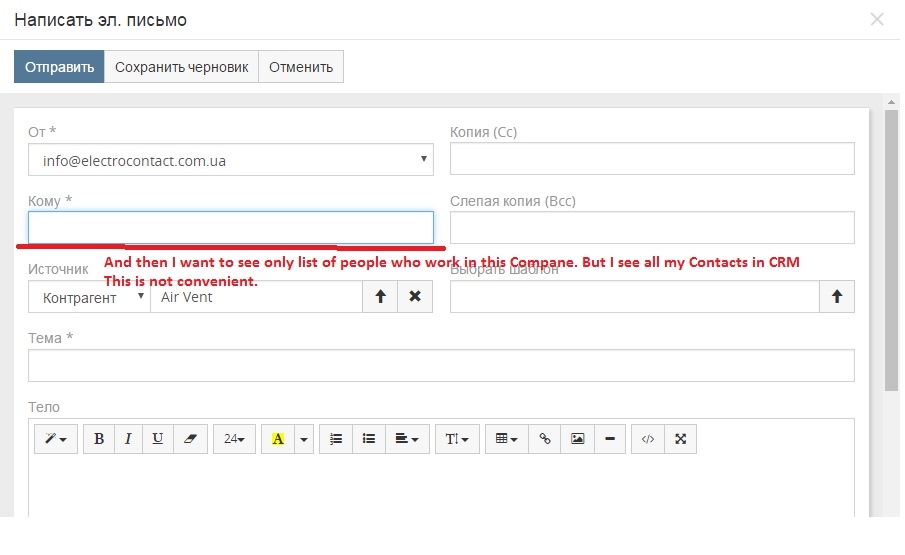
Task: Expand the font size 24 dropdown
Action: point(234,439)
